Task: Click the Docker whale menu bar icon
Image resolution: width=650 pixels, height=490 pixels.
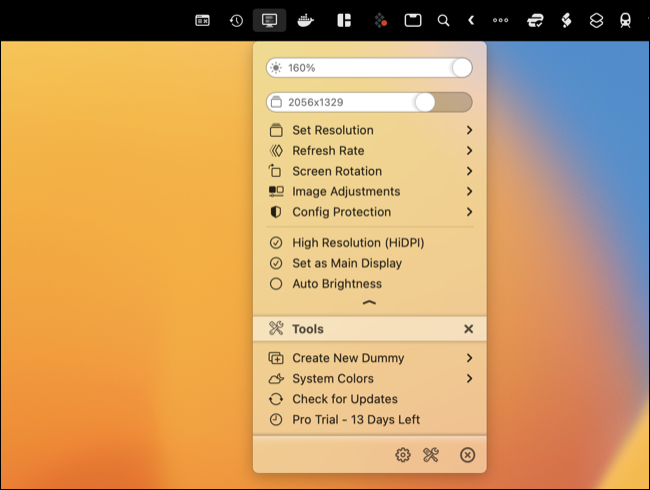Action: 306,20
